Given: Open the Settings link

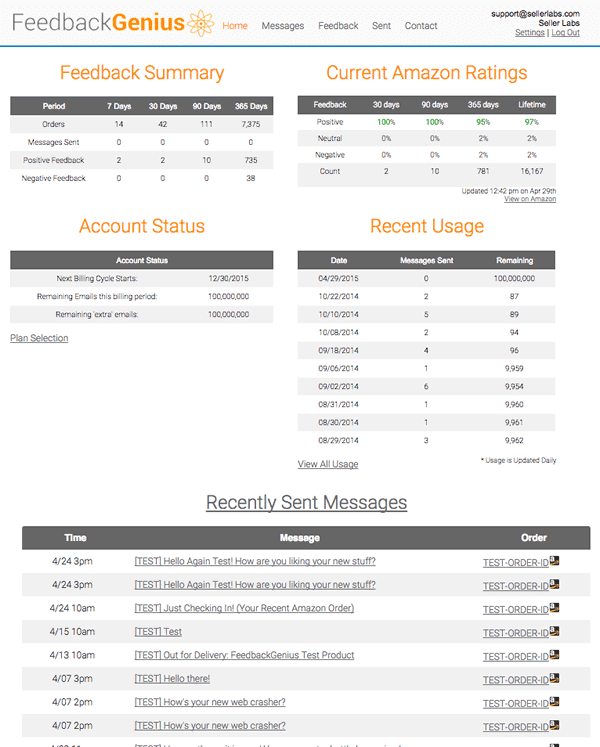Looking at the screenshot, I should pos(529,32).
